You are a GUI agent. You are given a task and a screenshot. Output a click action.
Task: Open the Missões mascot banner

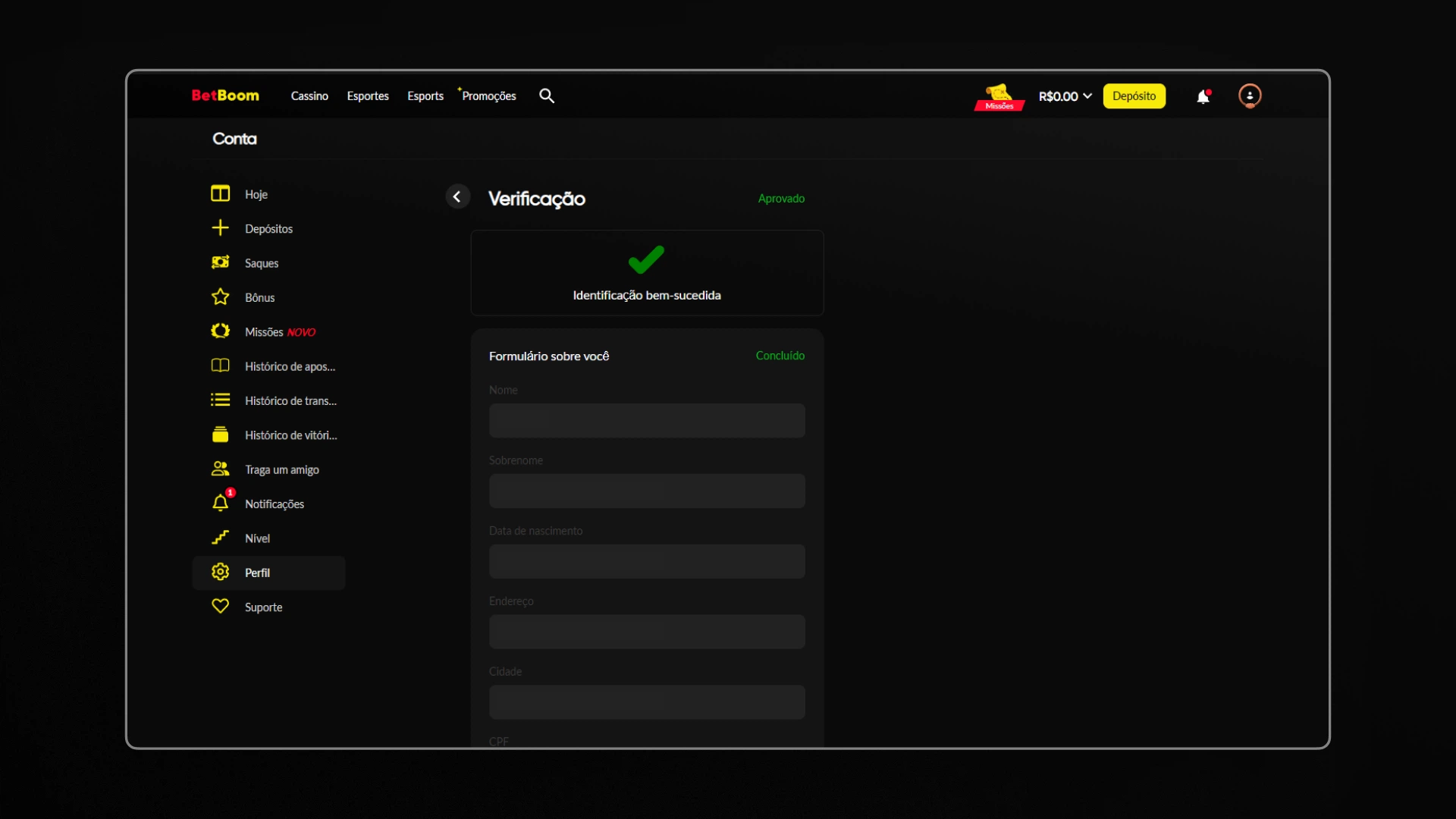(998, 96)
